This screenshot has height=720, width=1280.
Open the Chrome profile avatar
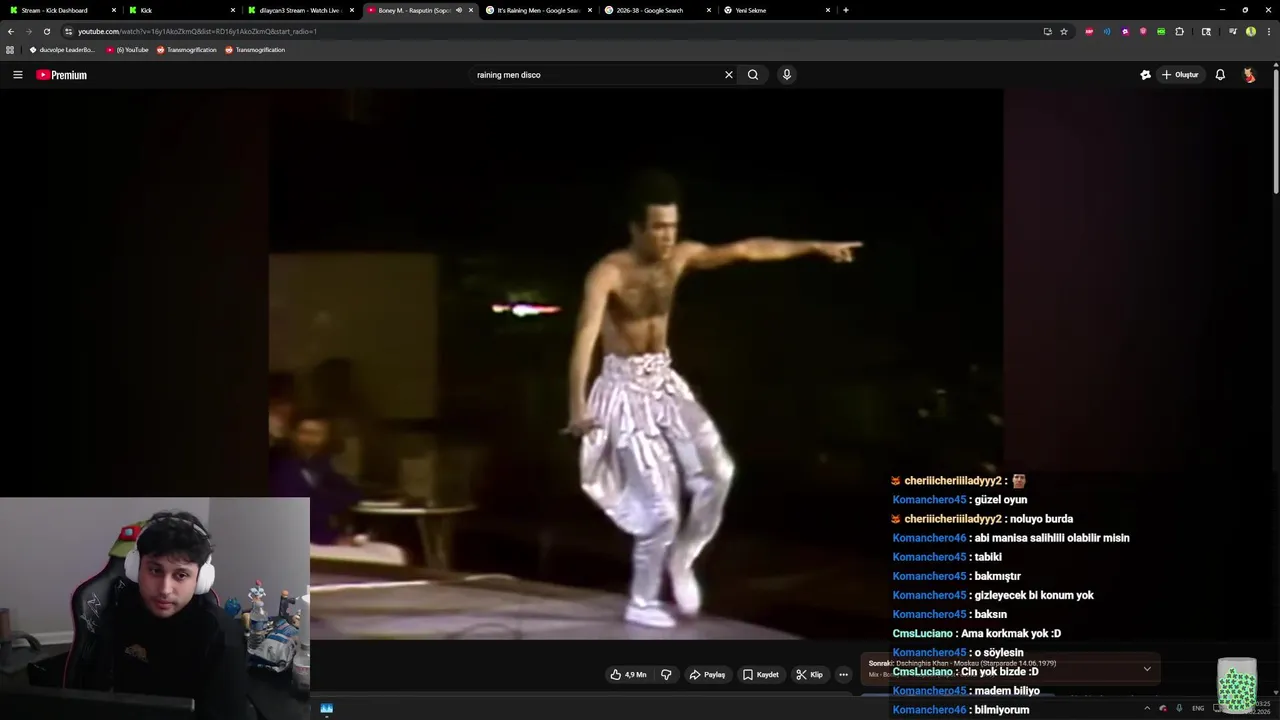1251,31
